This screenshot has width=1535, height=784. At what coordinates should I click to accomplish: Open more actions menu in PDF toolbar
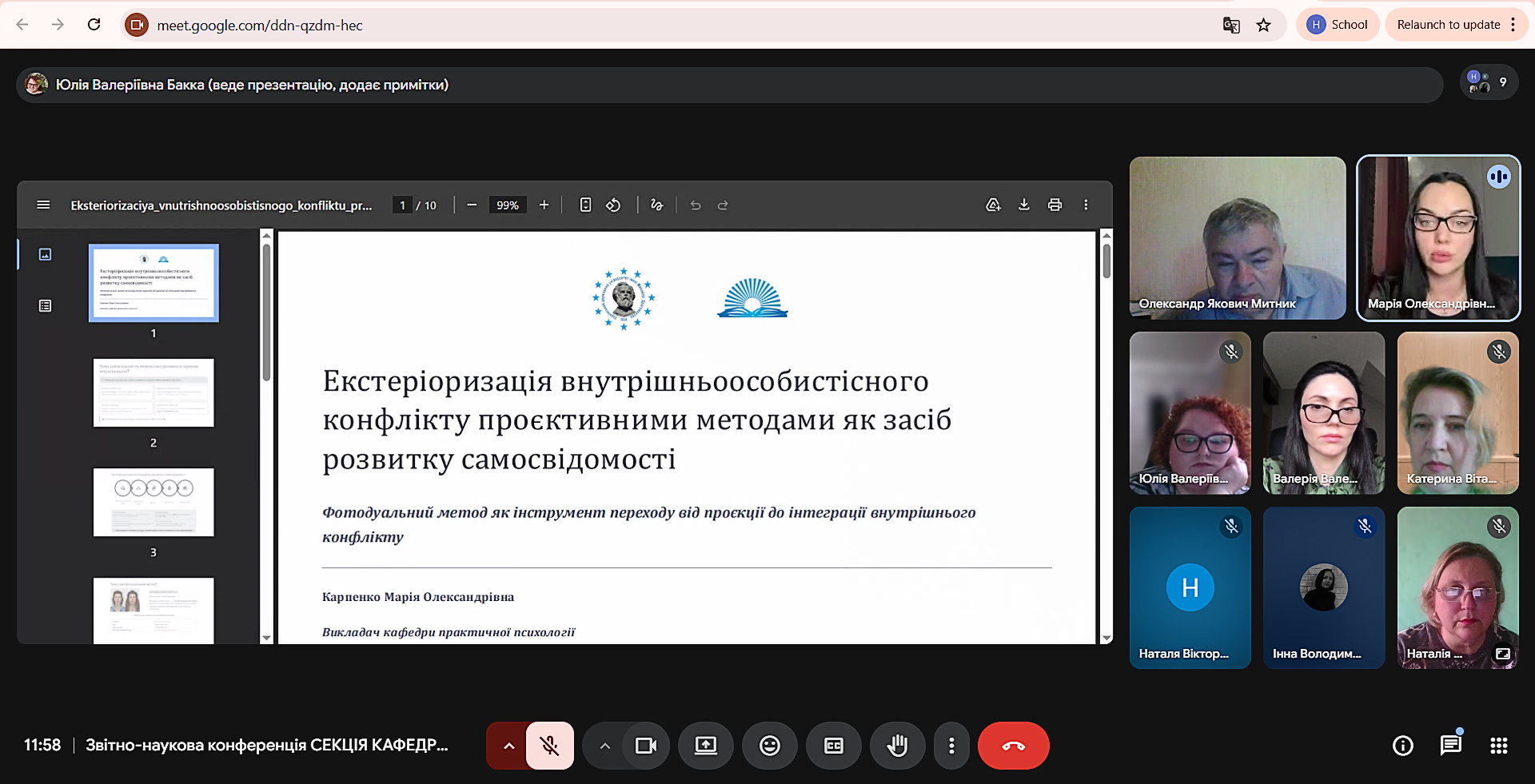(x=1086, y=205)
